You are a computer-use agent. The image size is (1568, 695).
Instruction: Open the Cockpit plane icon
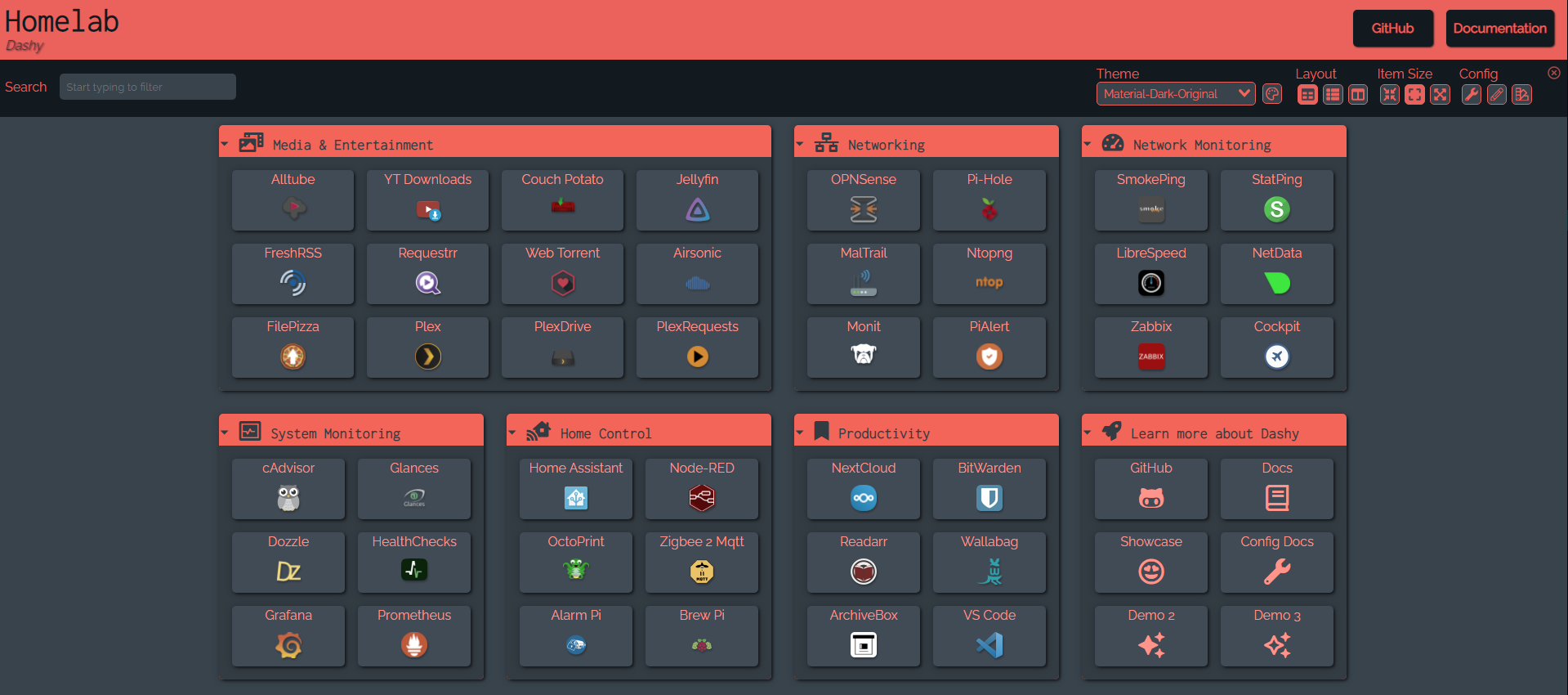(1277, 356)
